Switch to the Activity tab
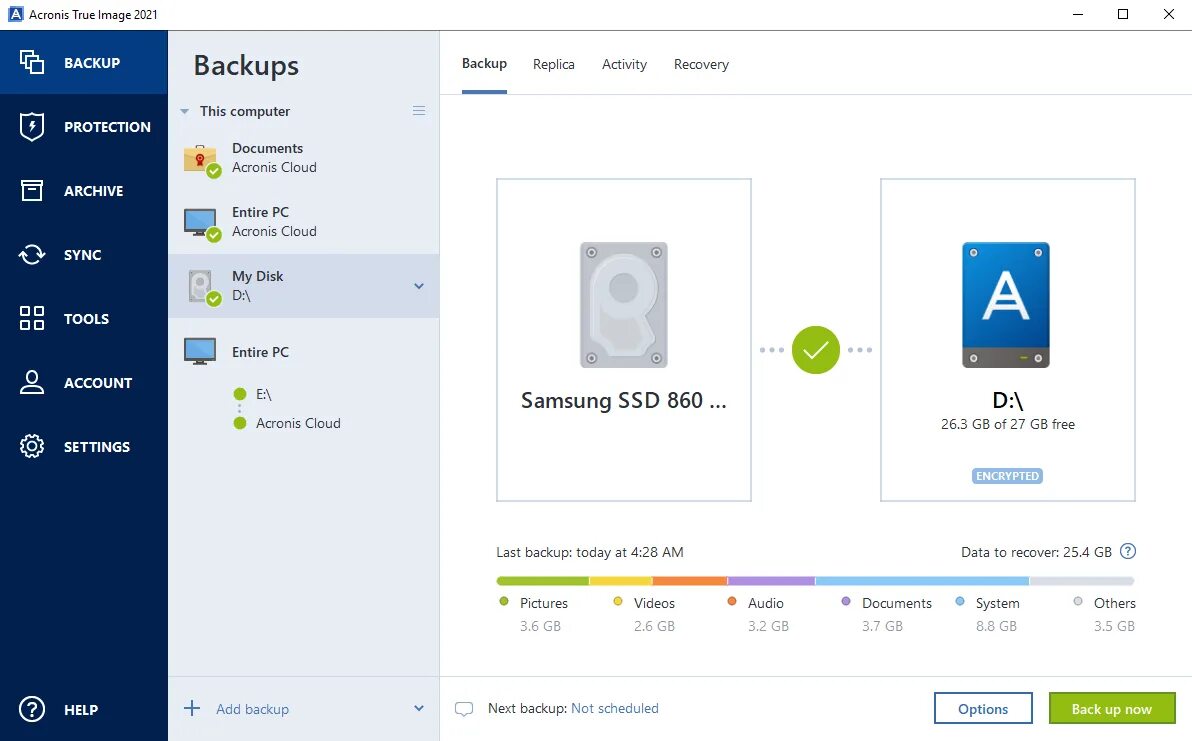 pos(624,64)
